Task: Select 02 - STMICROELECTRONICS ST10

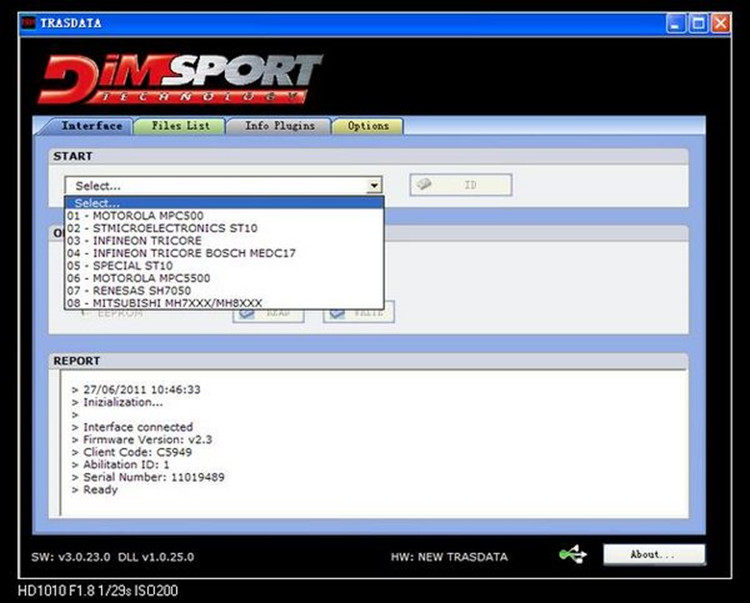Action: point(224,228)
